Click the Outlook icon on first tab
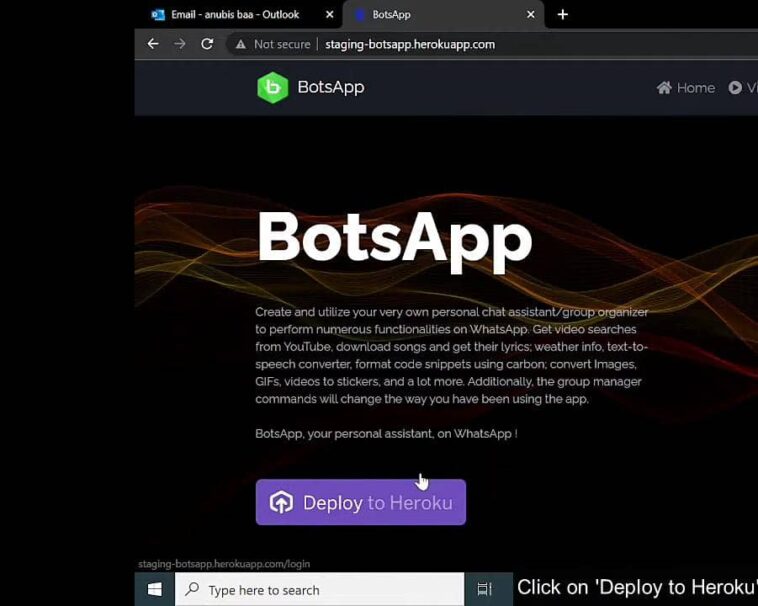Screen dimensions: 758x606 click(x=158, y=14)
